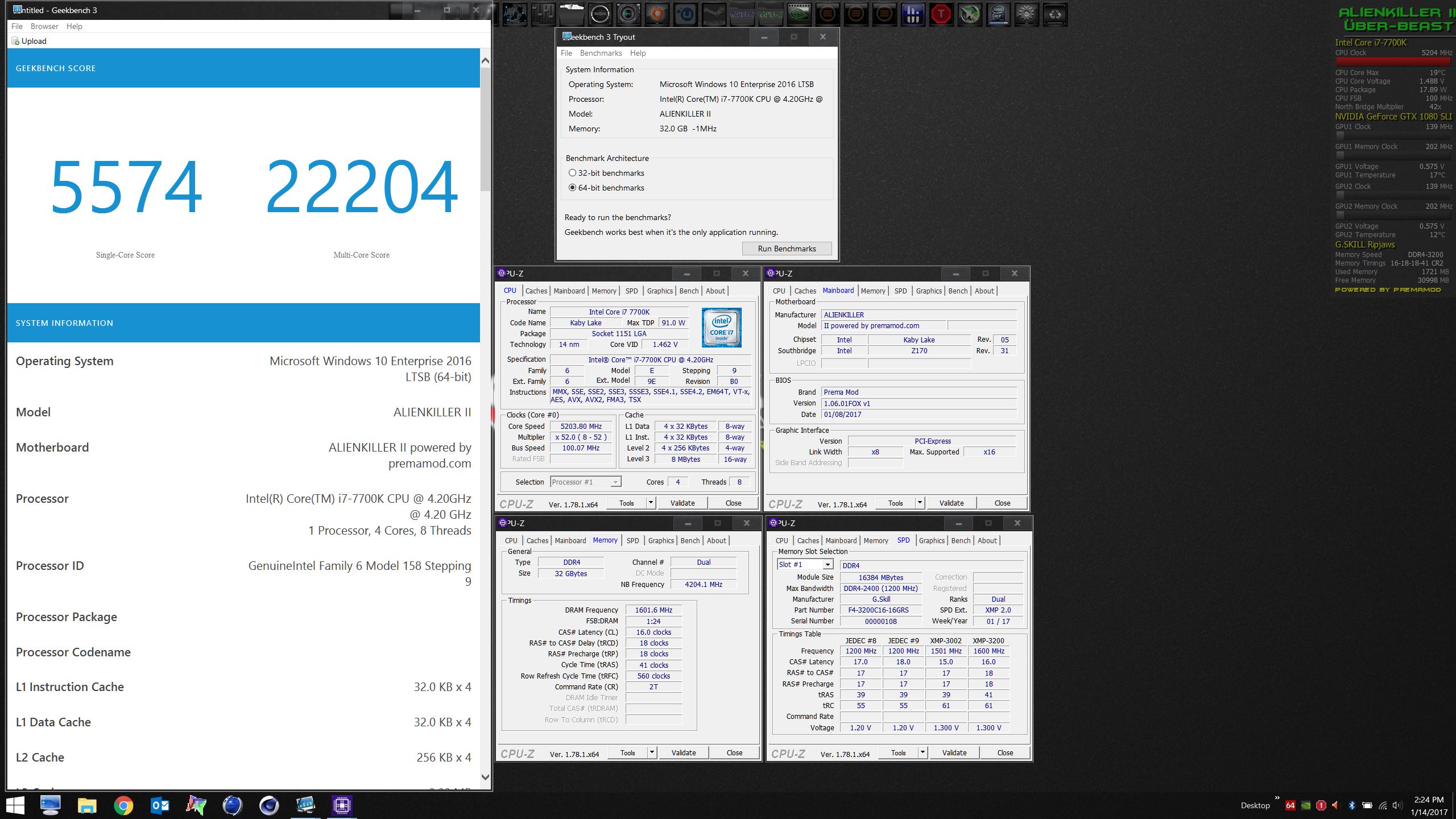Open the CPU-Z folder dock icon
The width and height of the screenshot is (1456, 819).
click(742, 14)
